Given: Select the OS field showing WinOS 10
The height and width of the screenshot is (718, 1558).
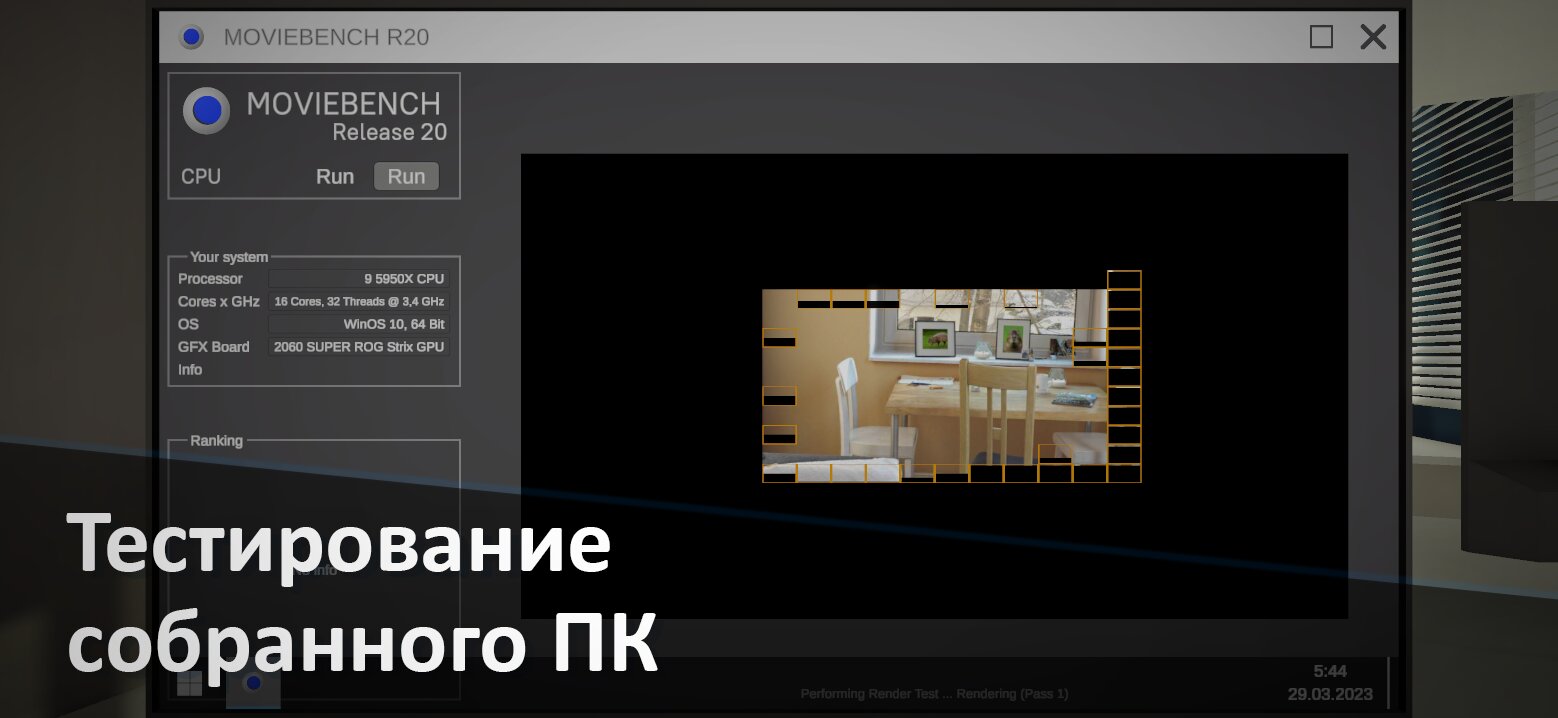Looking at the screenshot, I should [x=358, y=324].
